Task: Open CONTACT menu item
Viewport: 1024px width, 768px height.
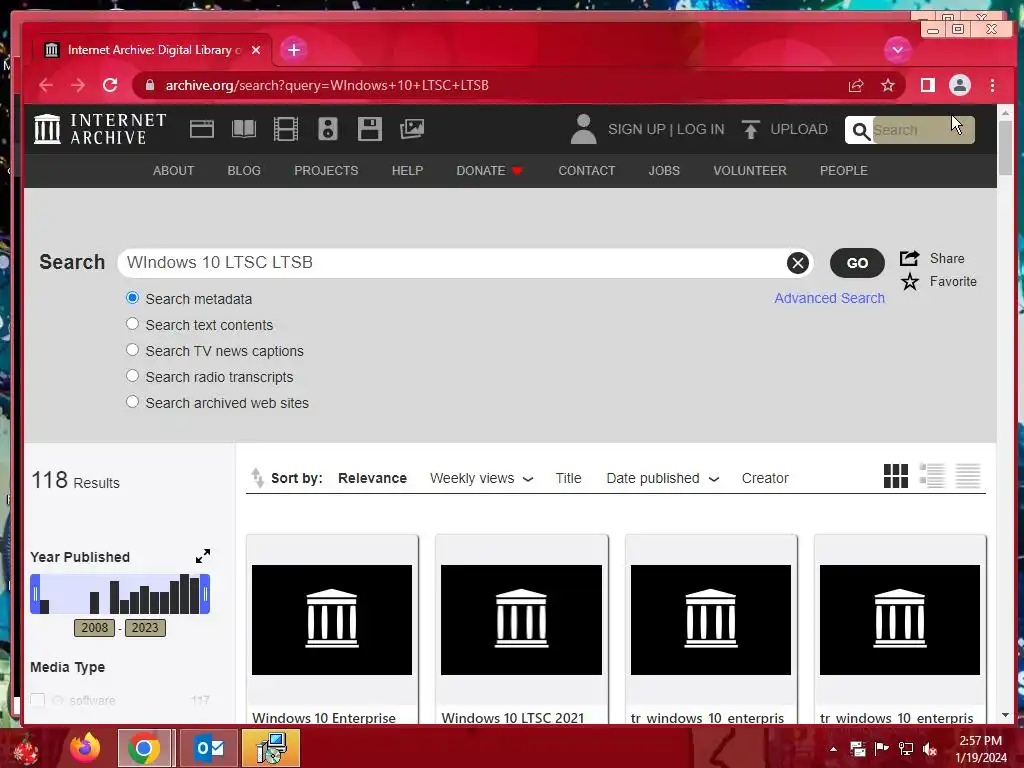Action: click(x=586, y=170)
